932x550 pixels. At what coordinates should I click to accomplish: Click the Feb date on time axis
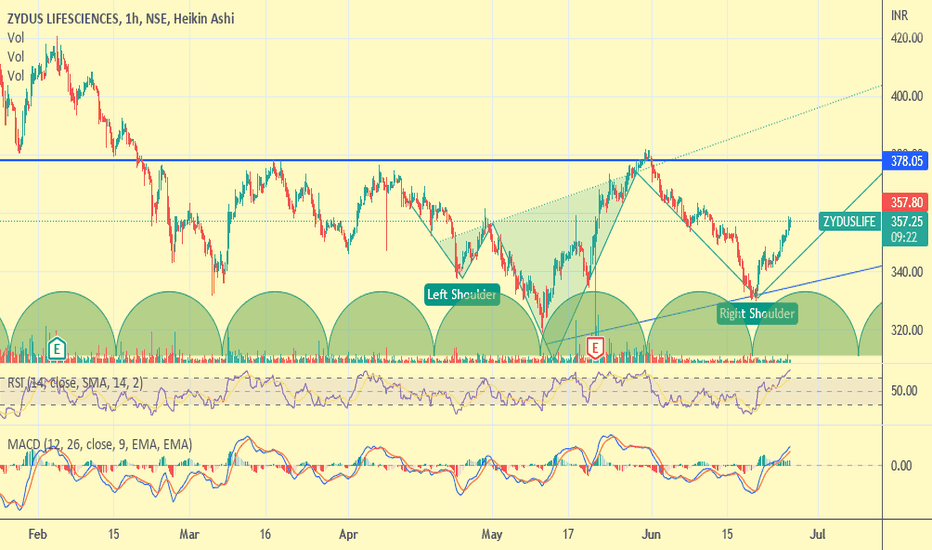[x=37, y=535]
